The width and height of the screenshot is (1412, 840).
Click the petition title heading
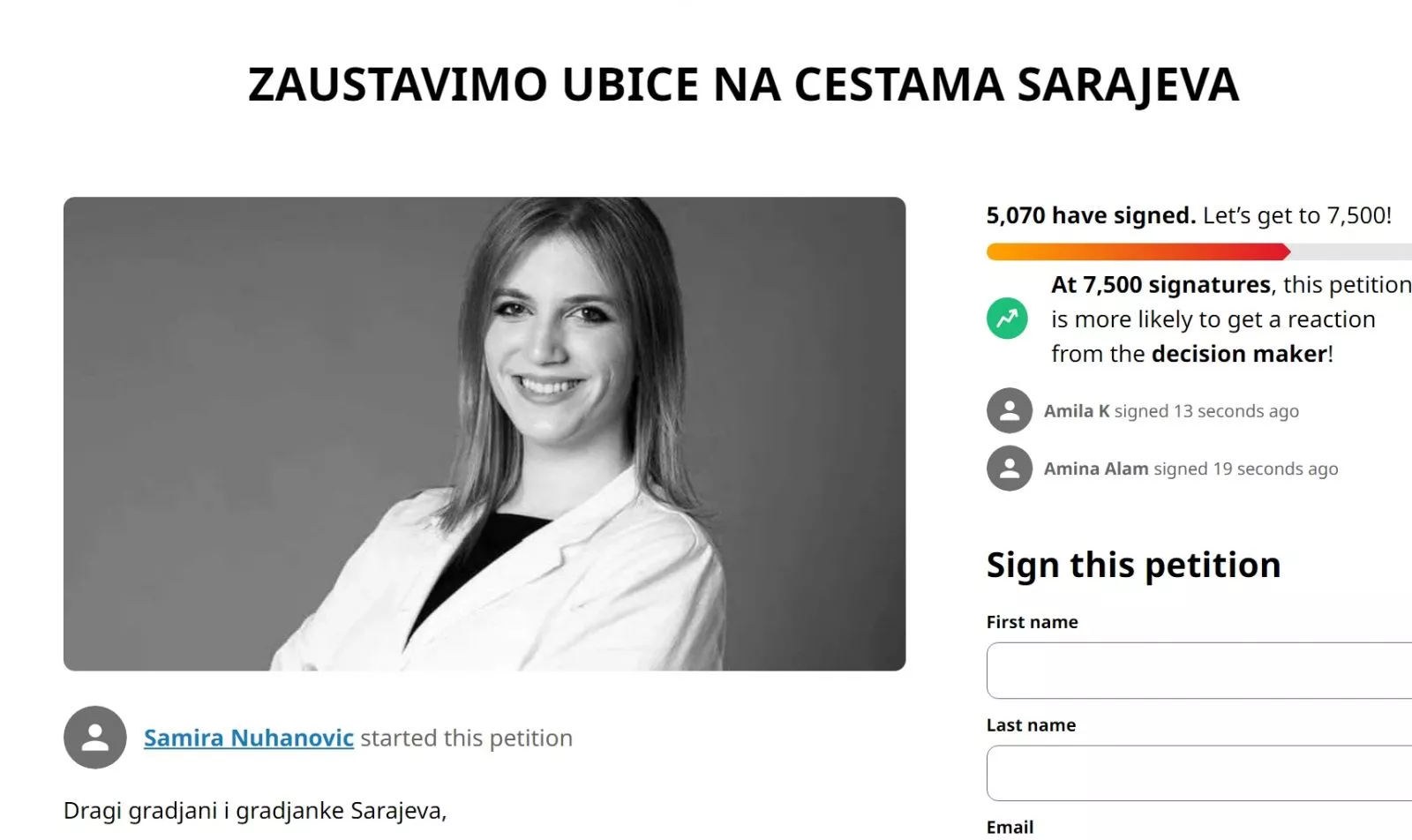(743, 85)
